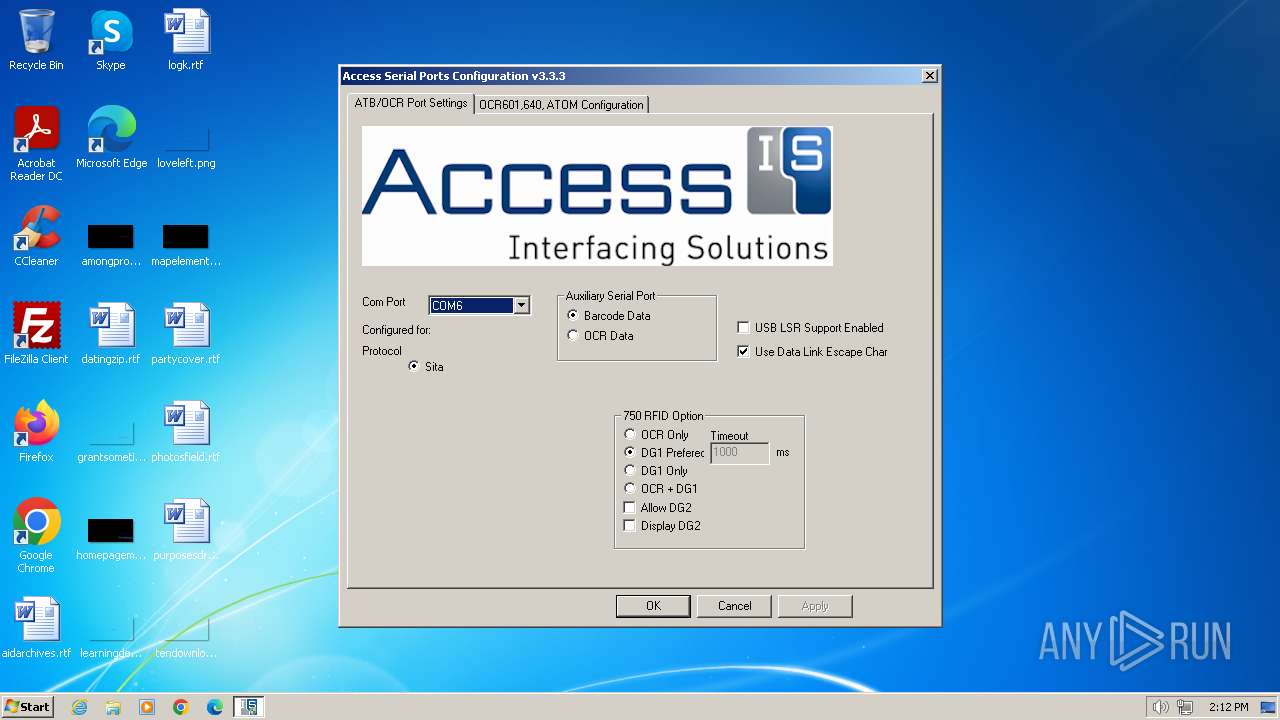Click the 2:12 PM system clock
1280x720 pixels.
pos(1228,707)
